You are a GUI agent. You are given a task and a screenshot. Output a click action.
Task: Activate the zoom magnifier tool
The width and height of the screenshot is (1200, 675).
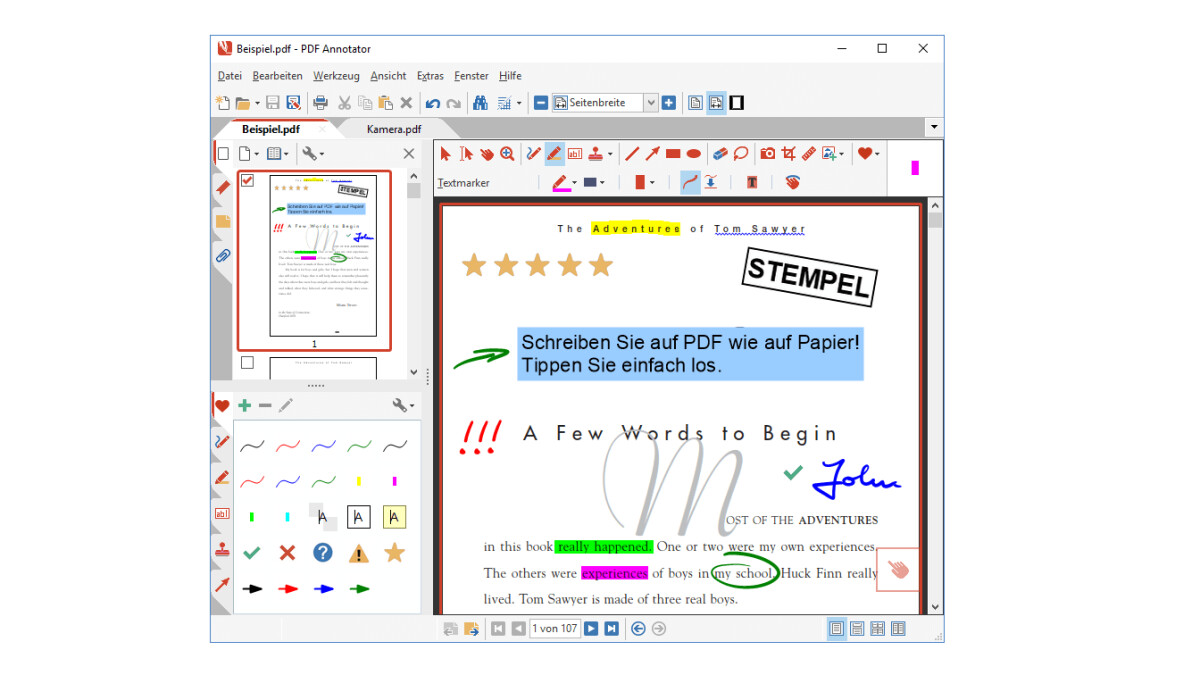tap(508, 154)
